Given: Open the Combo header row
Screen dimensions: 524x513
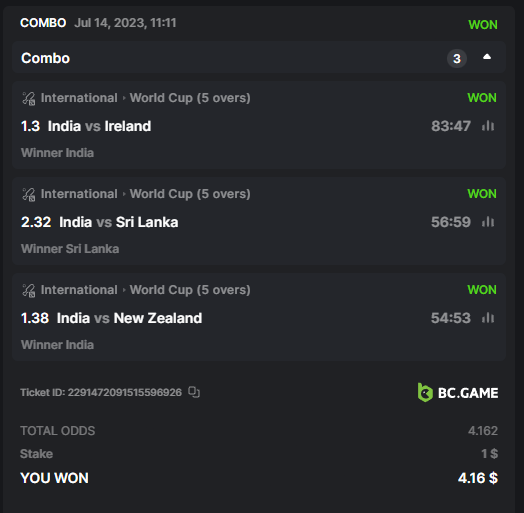Looking at the screenshot, I should (259, 57).
